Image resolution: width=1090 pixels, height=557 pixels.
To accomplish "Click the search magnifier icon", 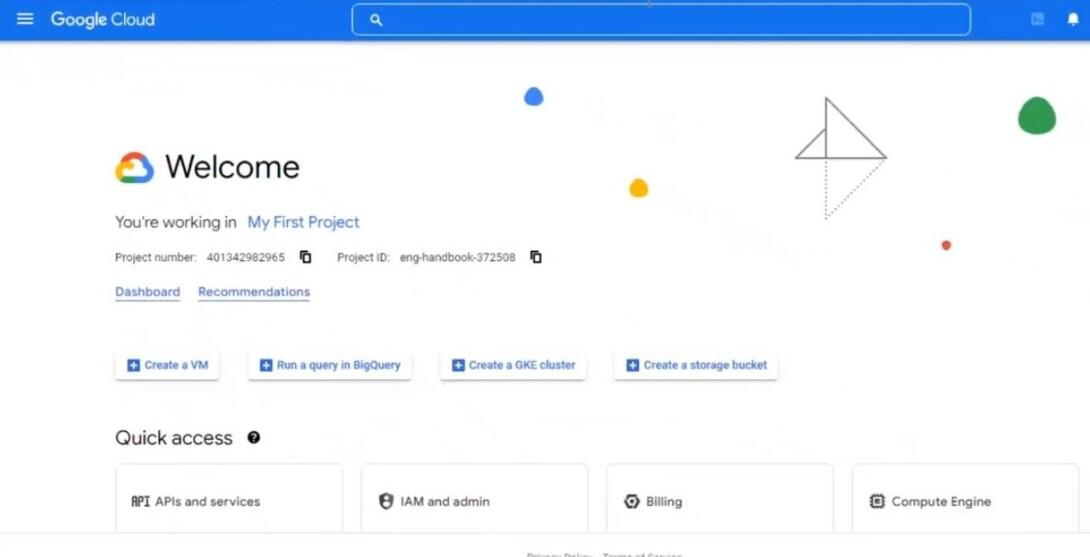I will [376, 20].
